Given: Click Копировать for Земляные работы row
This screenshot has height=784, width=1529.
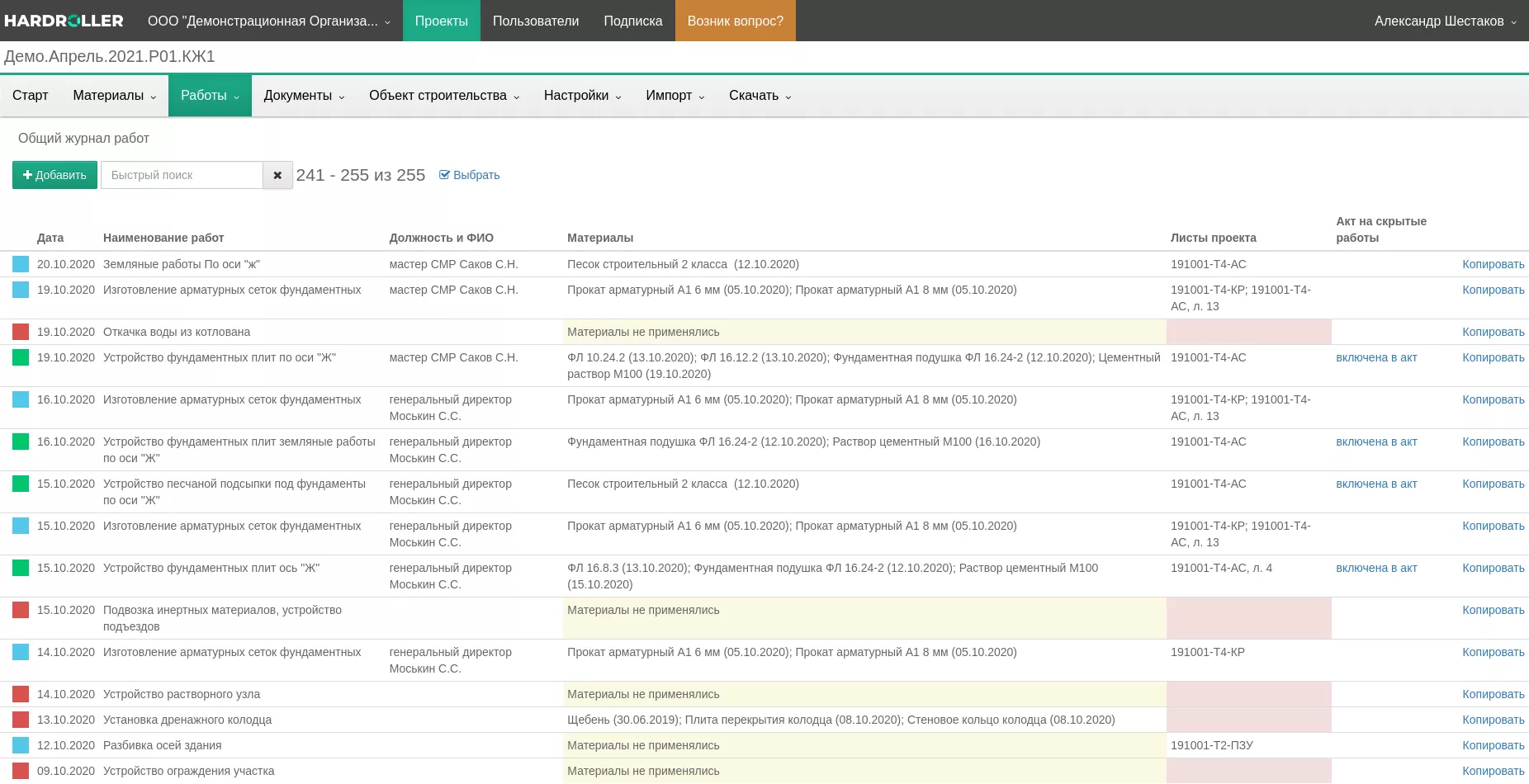Looking at the screenshot, I should 1493,264.
